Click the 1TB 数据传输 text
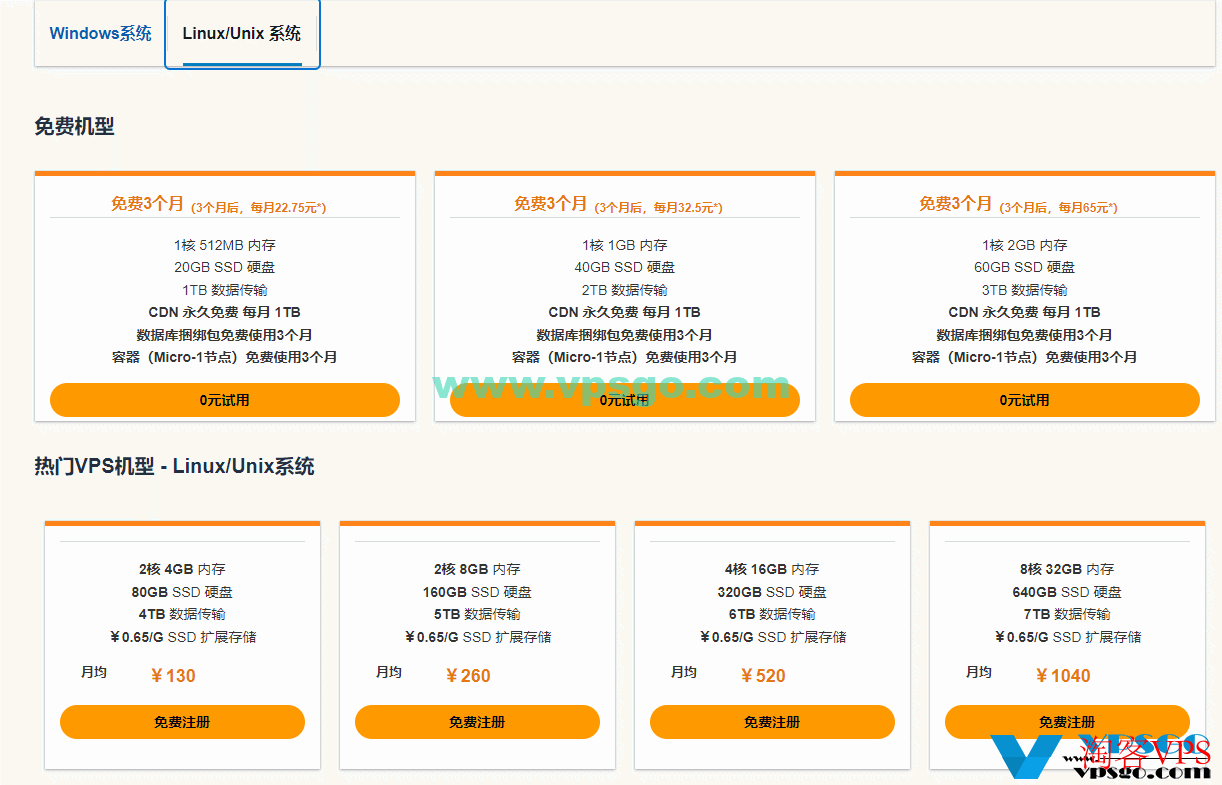 point(225,290)
